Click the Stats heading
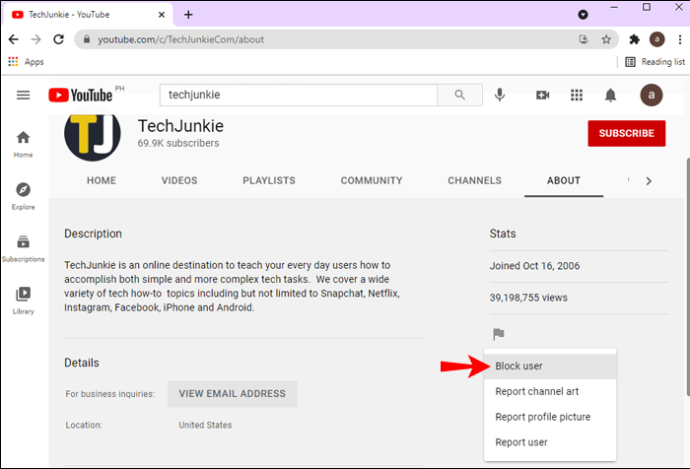The image size is (690, 469). point(503,234)
